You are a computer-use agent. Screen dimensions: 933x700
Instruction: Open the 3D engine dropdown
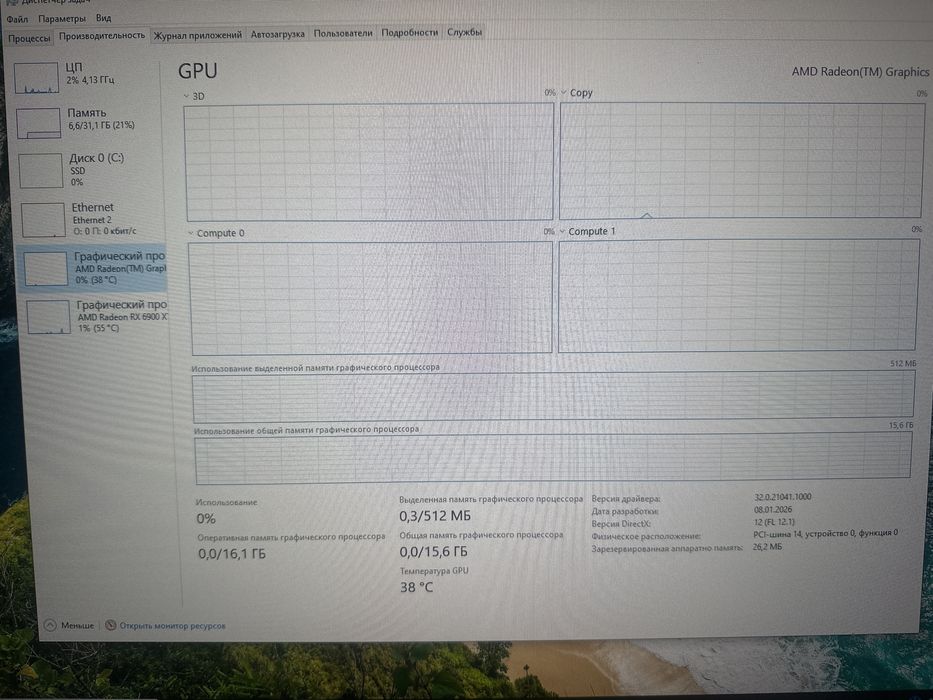(187, 96)
